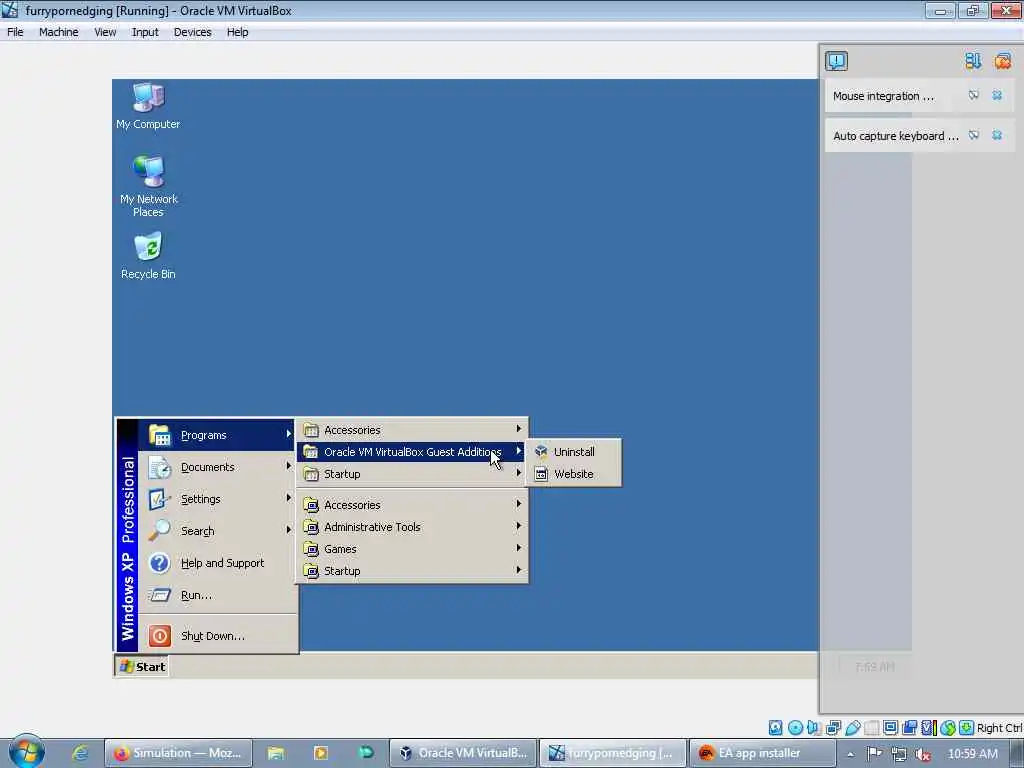Open Settings in the Start menu

click(x=217, y=499)
